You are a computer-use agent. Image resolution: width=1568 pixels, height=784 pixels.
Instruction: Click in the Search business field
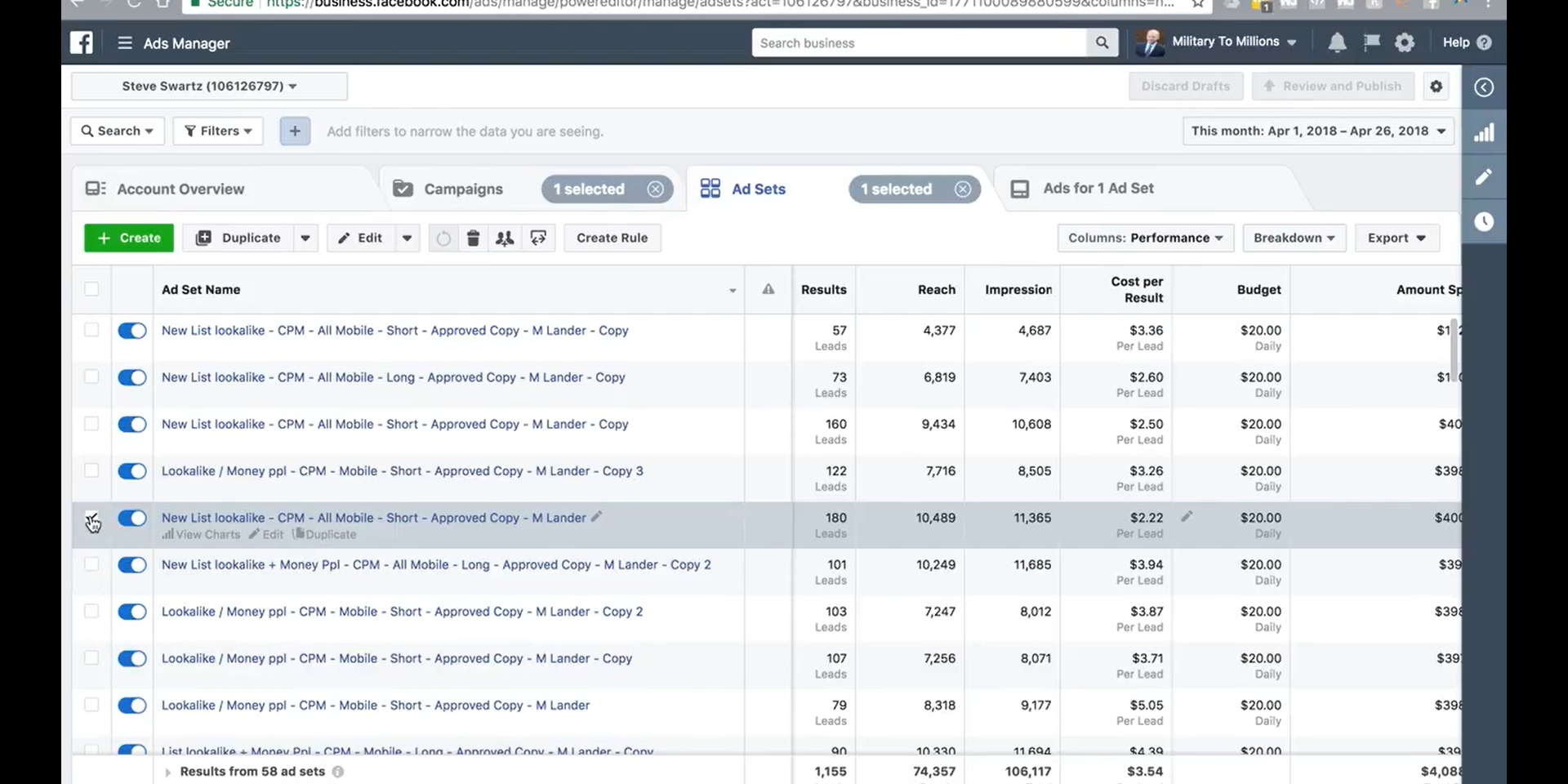pos(919,42)
